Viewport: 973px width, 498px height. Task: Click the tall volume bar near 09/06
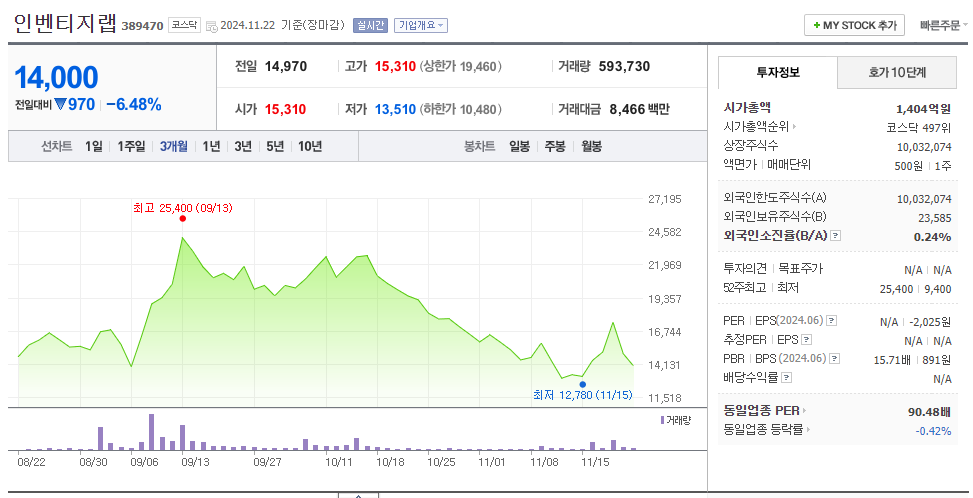click(151, 432)
